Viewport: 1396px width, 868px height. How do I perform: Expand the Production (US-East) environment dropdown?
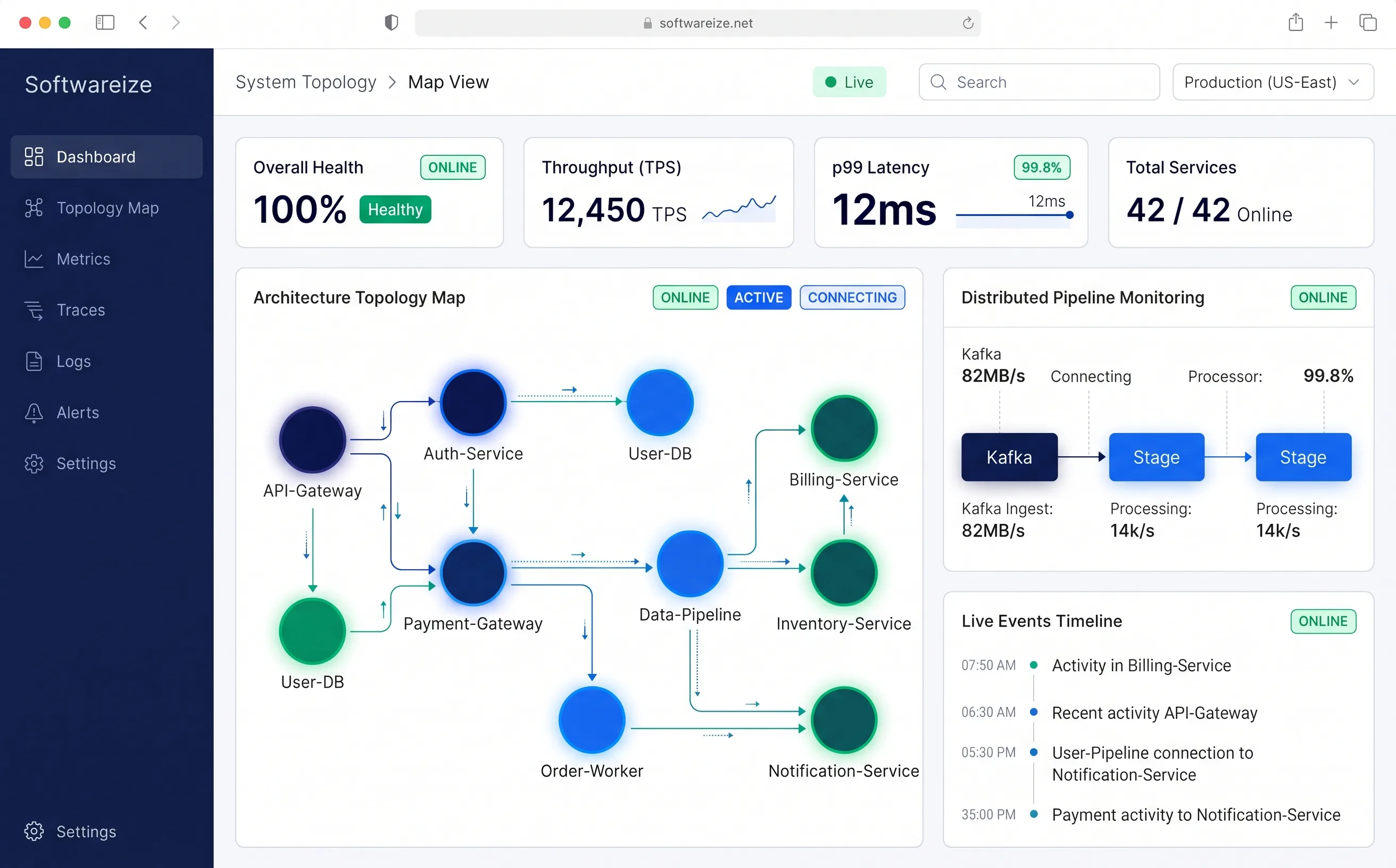coord(1273,82)
